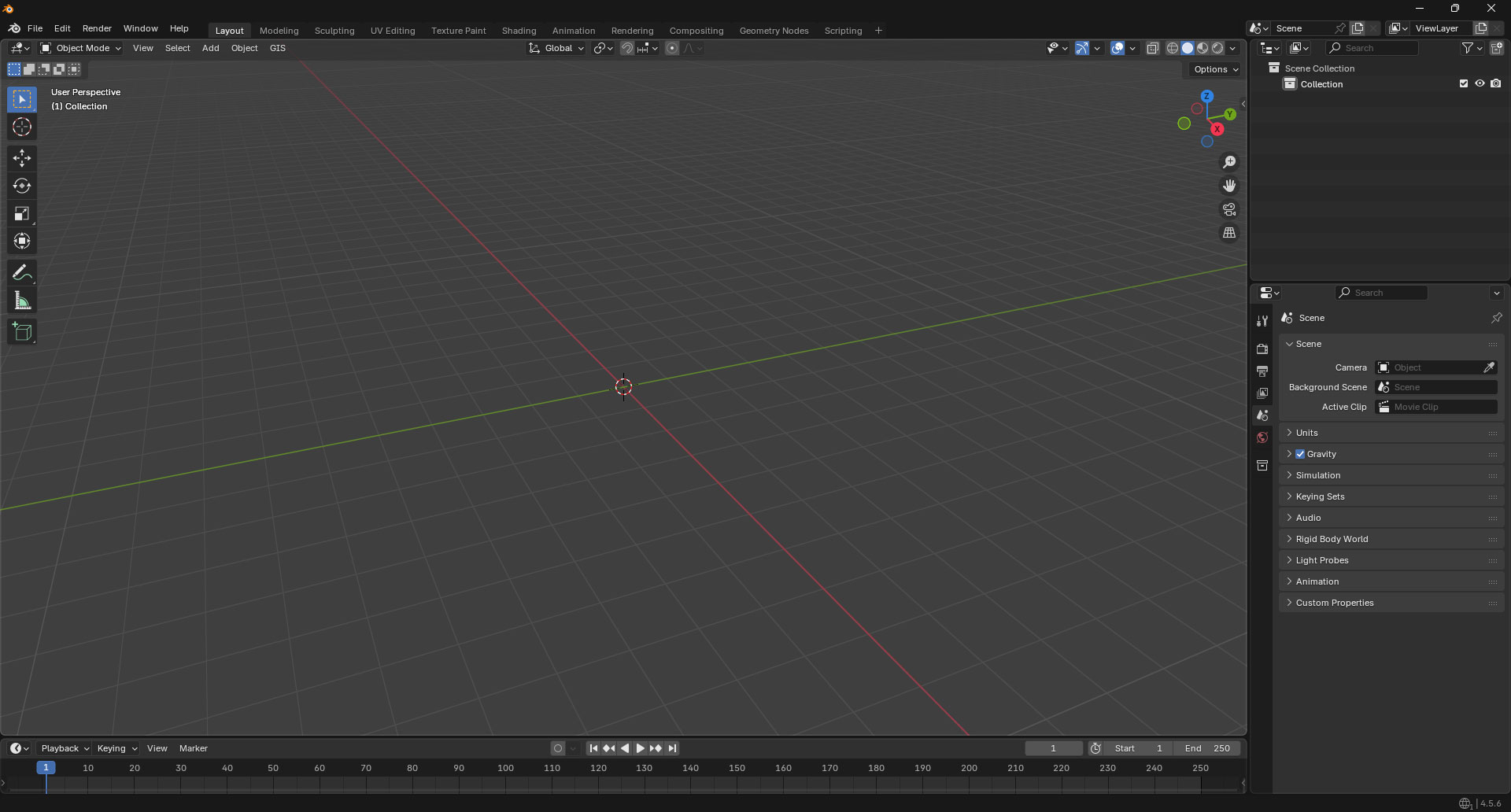
Task: Toggle viewport overlays
Action: 1118,48
